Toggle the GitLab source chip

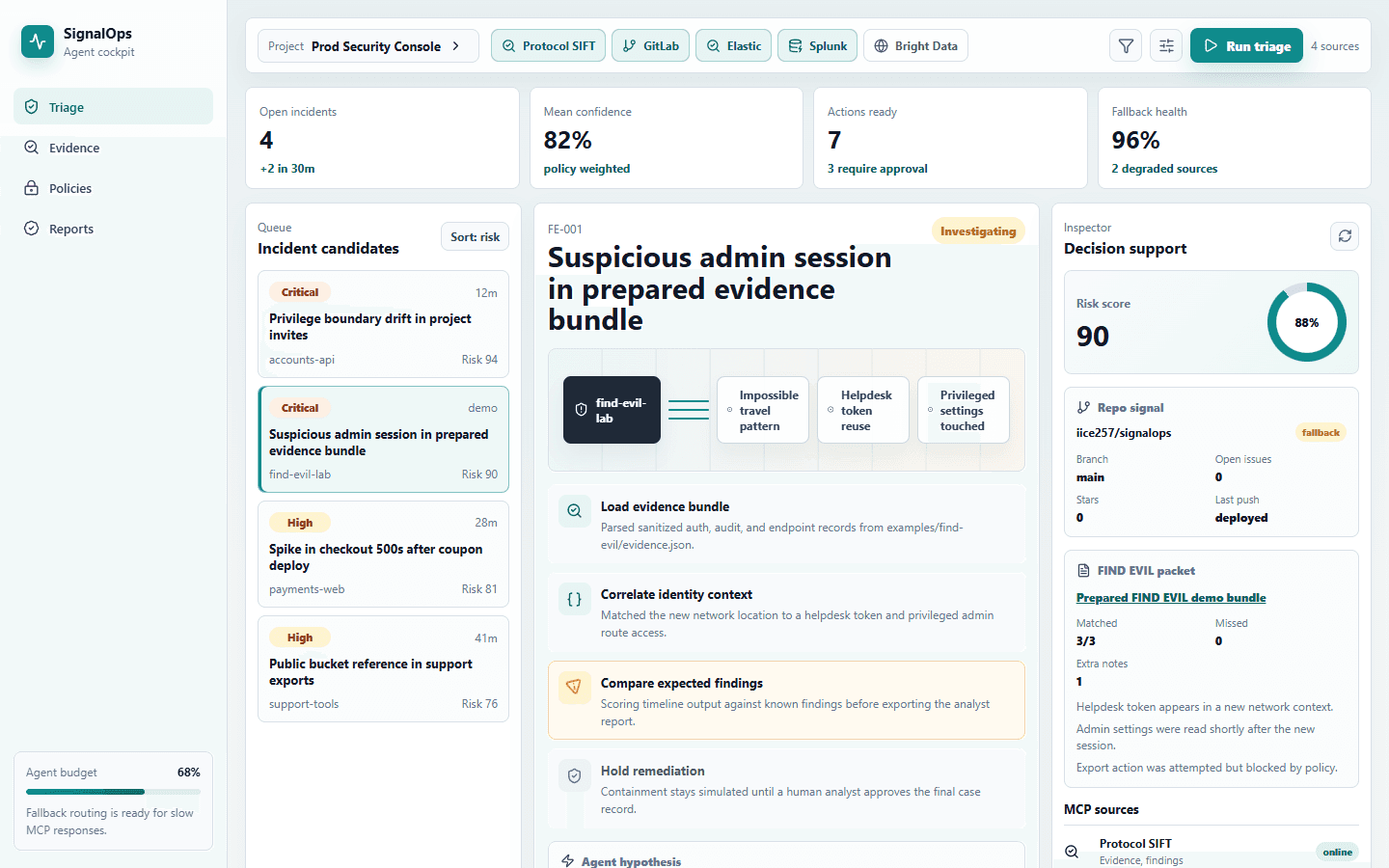click(650, 45)
